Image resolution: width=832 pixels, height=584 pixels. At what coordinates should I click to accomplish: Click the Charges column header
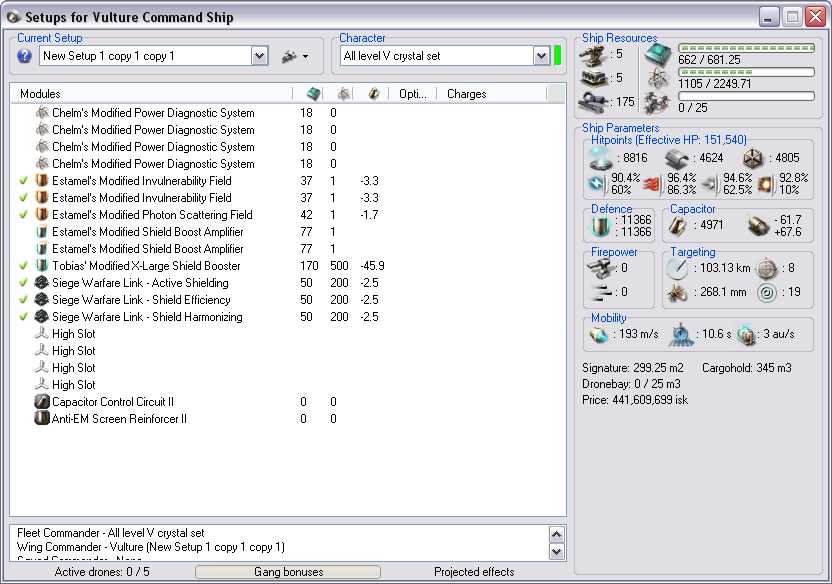[491, 94]
